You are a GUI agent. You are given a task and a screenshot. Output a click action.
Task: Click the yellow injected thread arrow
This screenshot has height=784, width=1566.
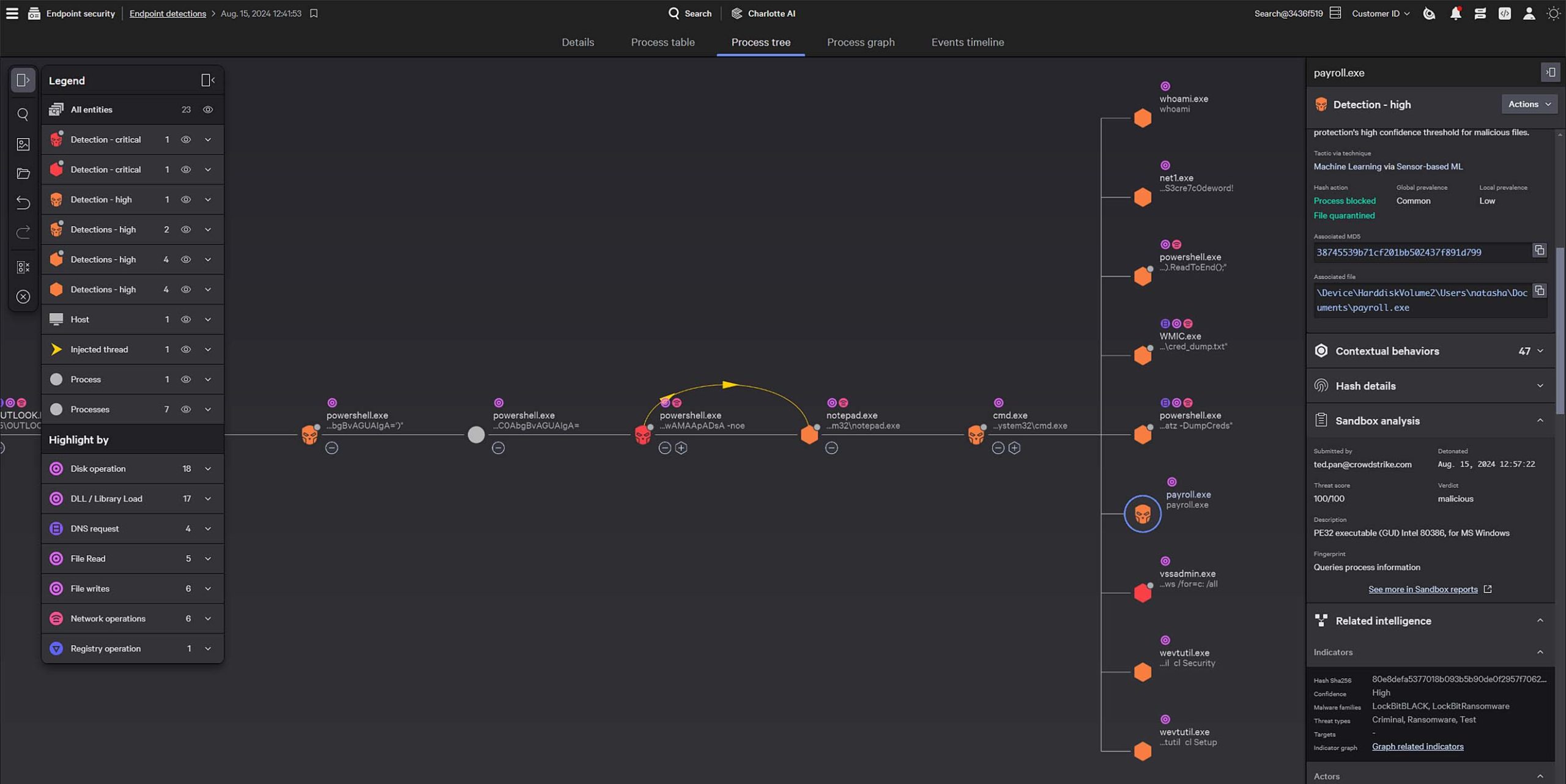[729, 385]
